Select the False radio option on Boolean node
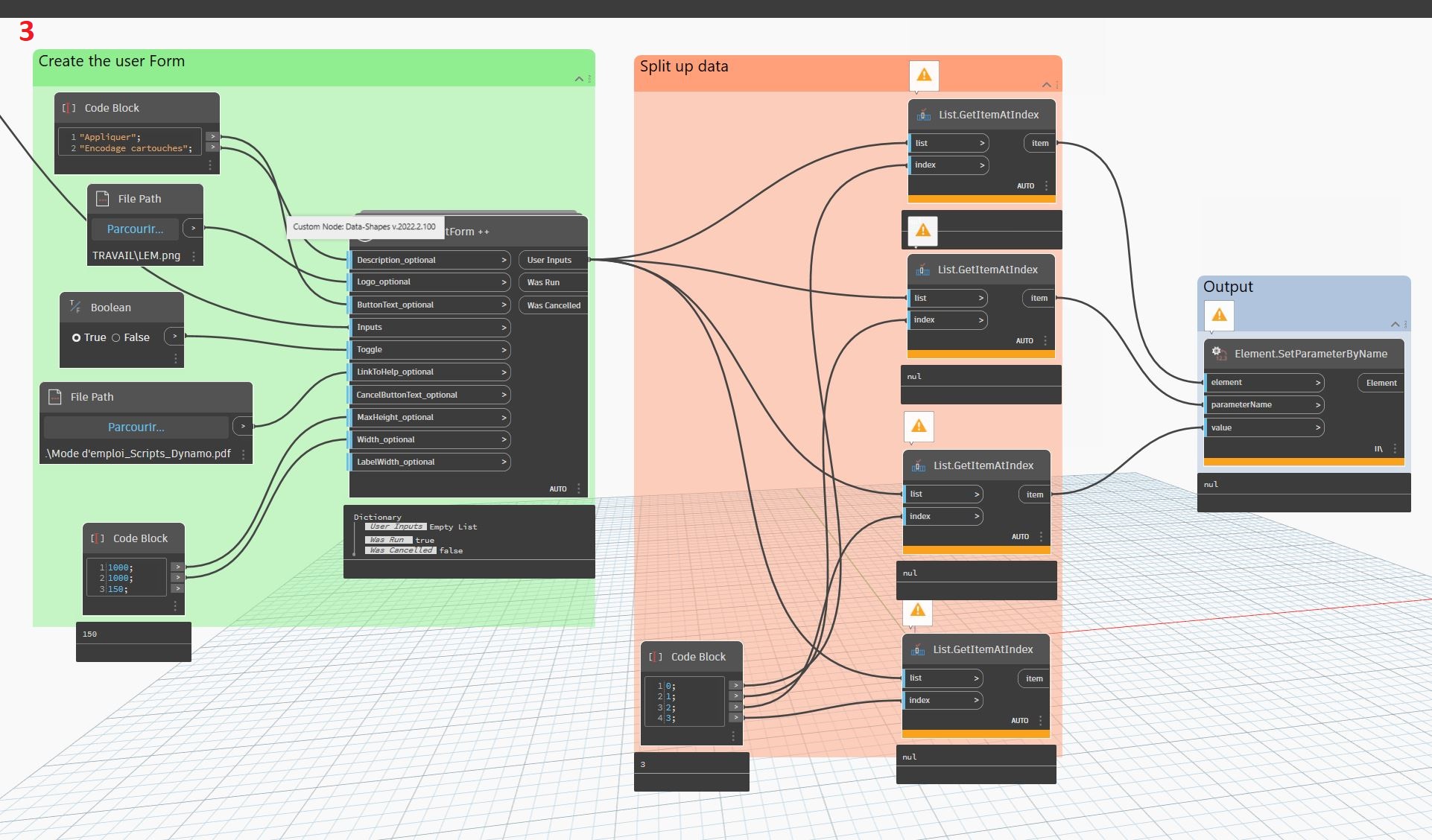The height and width of the screenshot is (840, 1432). [116, 337]
